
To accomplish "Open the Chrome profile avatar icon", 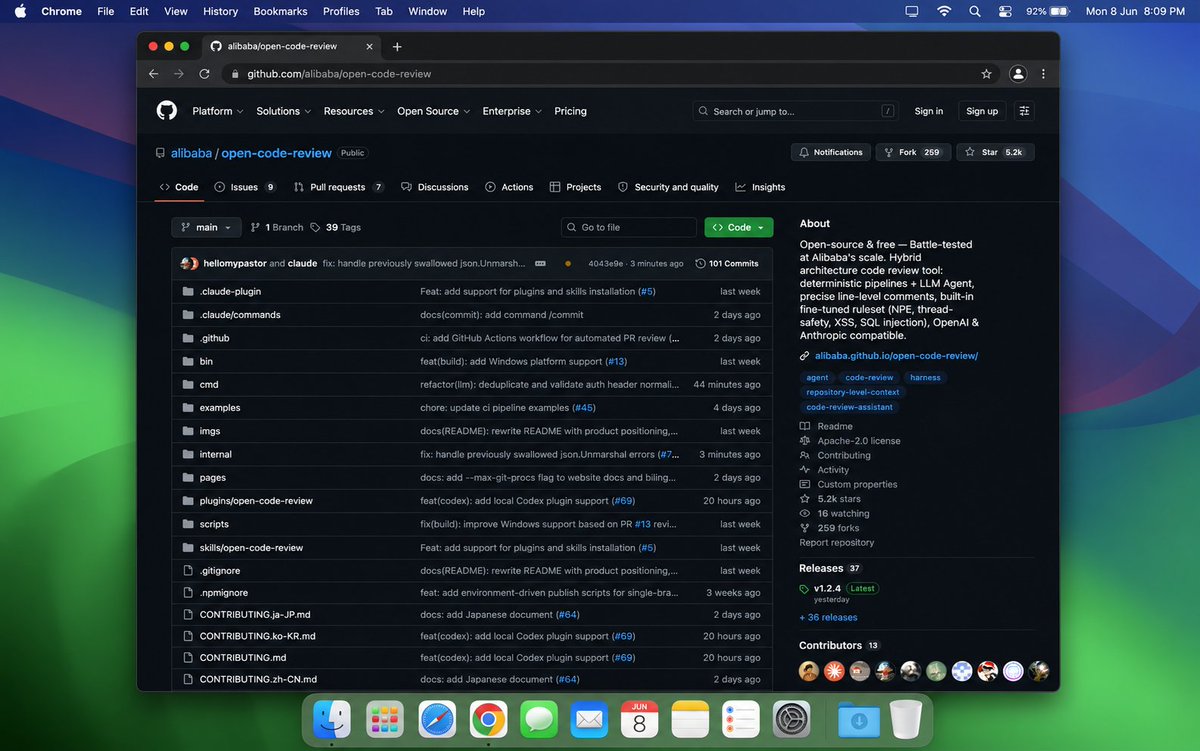I will (1018, 74).
